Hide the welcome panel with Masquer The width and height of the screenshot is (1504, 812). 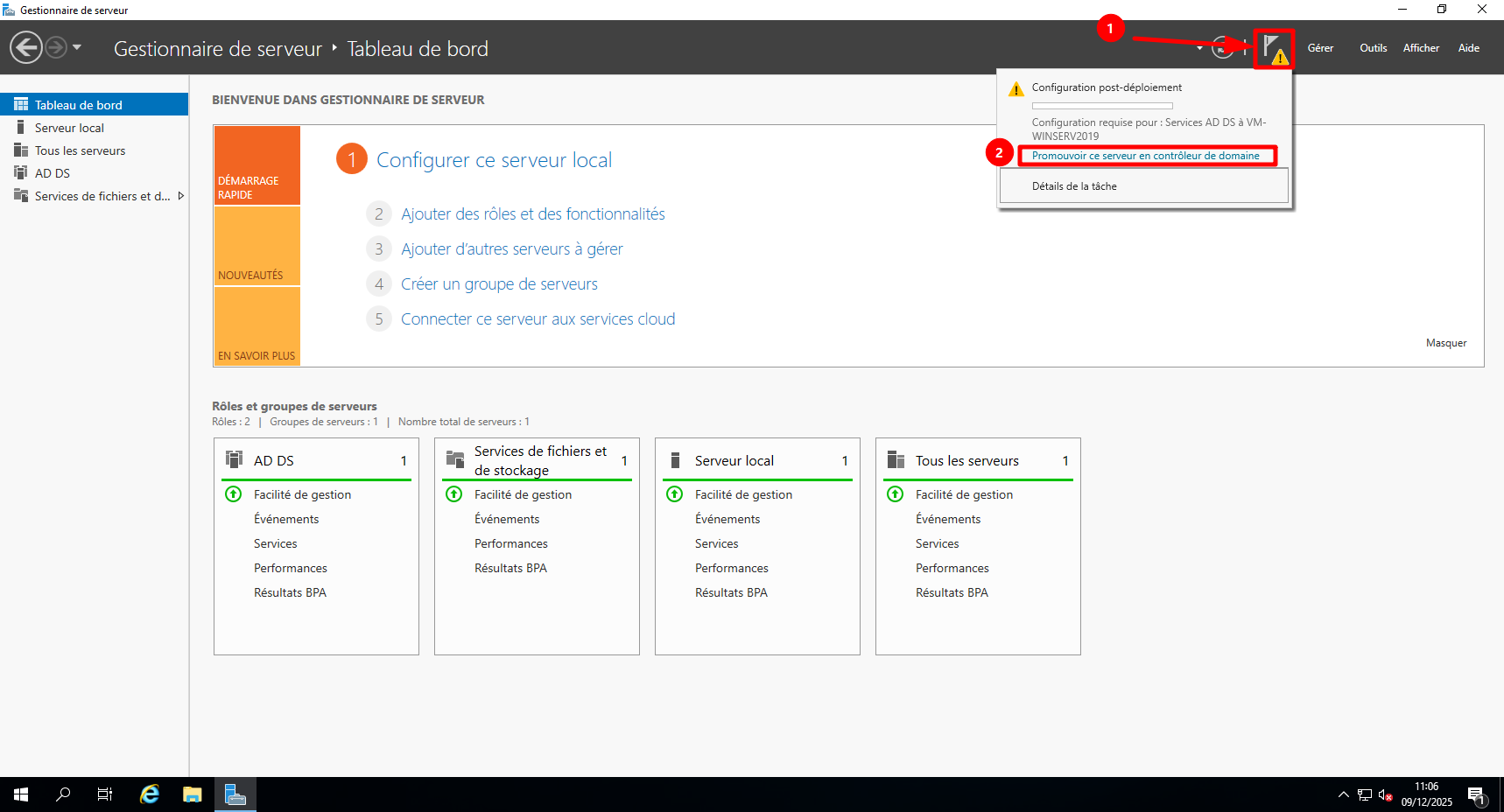pos(1445,343)
